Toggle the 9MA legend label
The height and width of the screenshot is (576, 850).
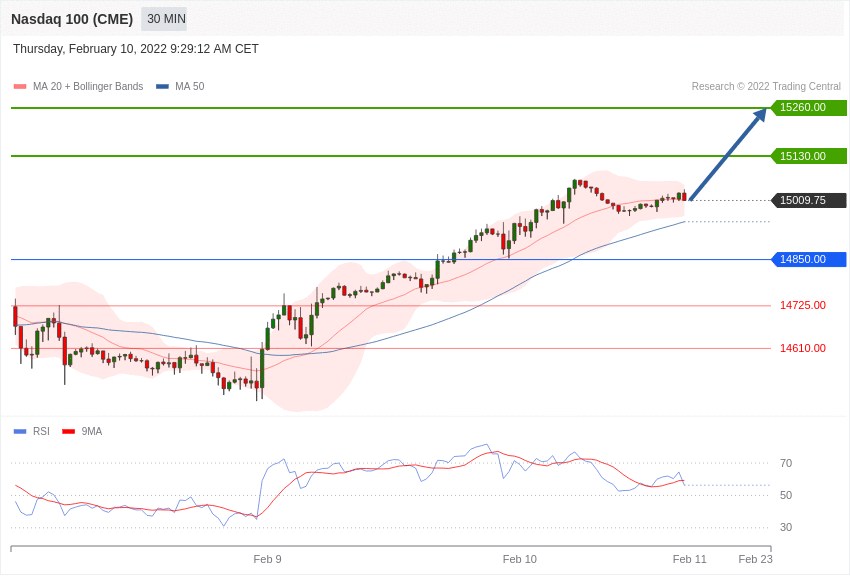tap(92, 432)
